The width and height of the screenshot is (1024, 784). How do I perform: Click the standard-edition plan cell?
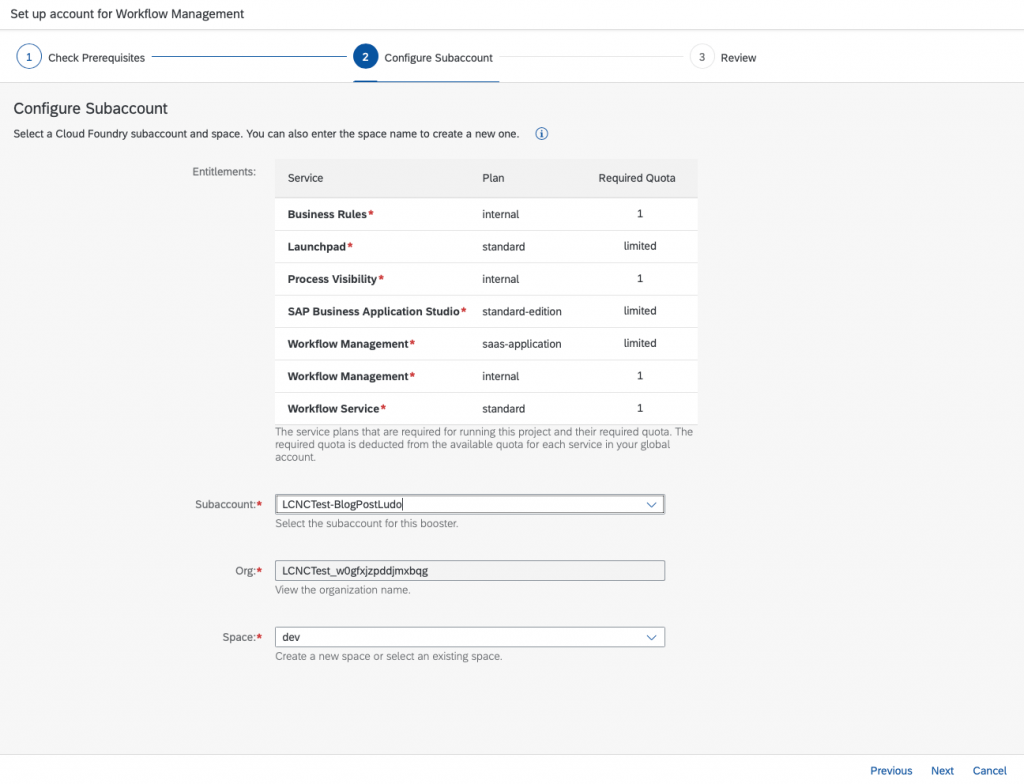pyautogui.click(x=522, y=312)
